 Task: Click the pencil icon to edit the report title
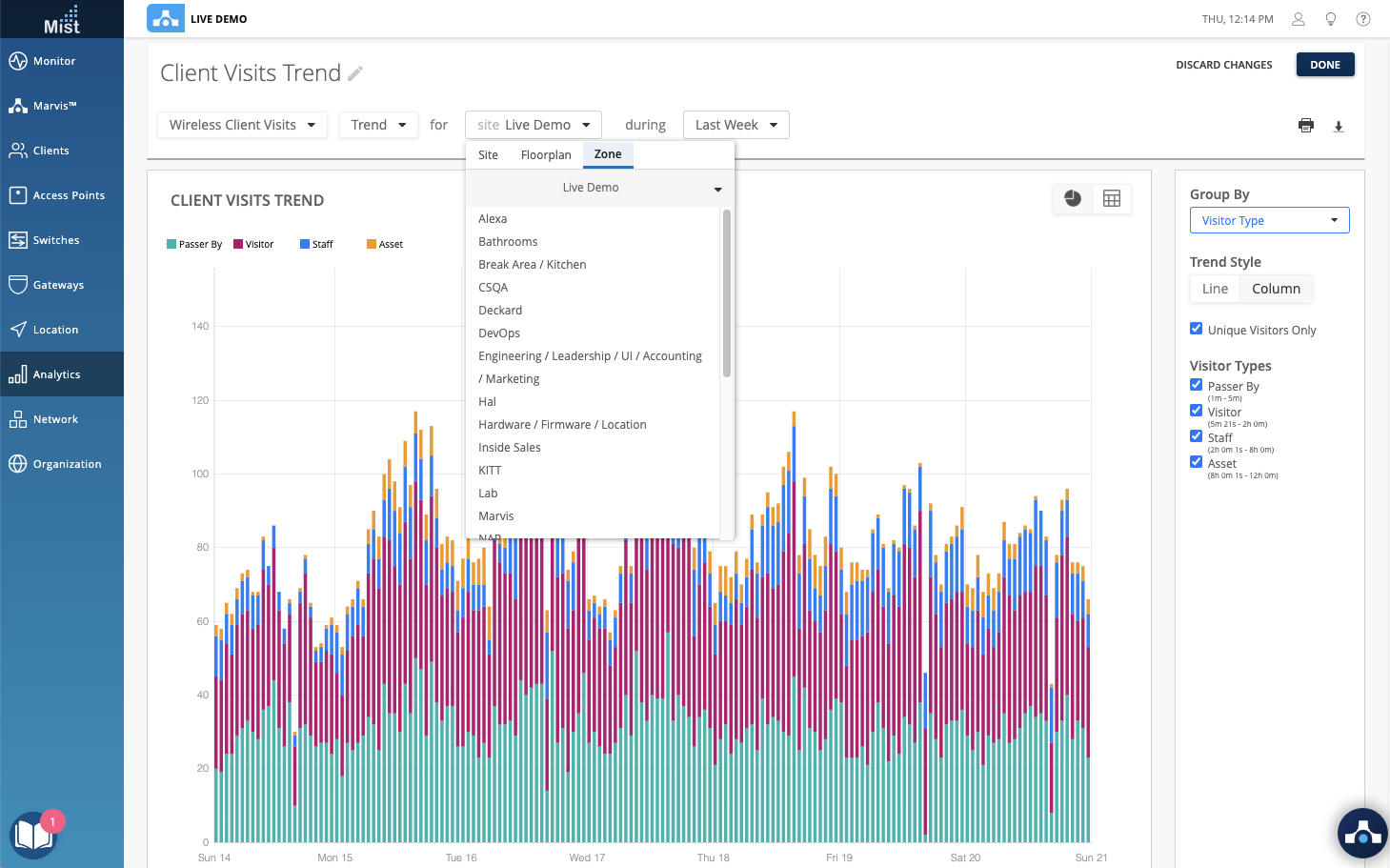point(355,73)
